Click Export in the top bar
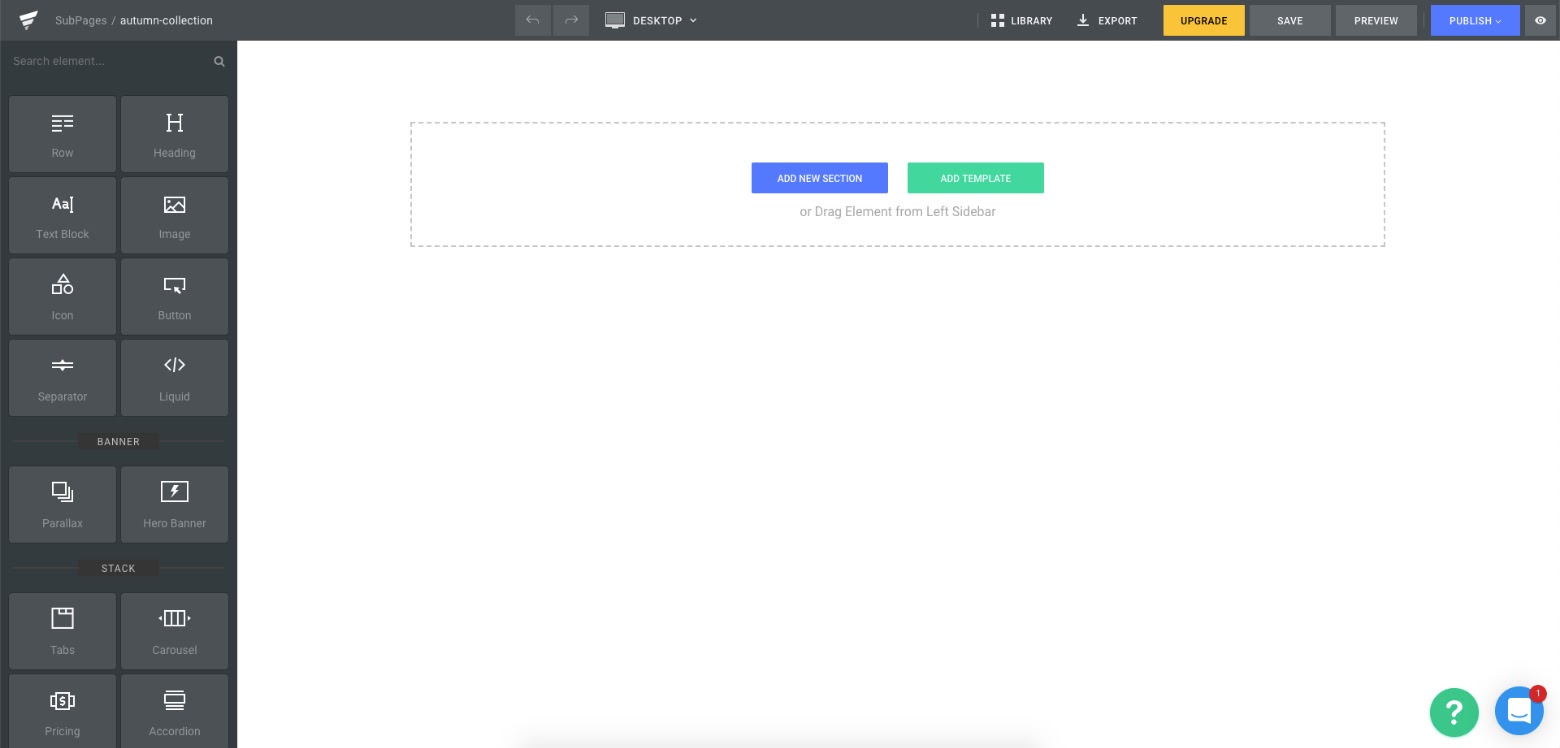Image resolution: width=1560 pixels, height=748 pixels. [1107, 20]
